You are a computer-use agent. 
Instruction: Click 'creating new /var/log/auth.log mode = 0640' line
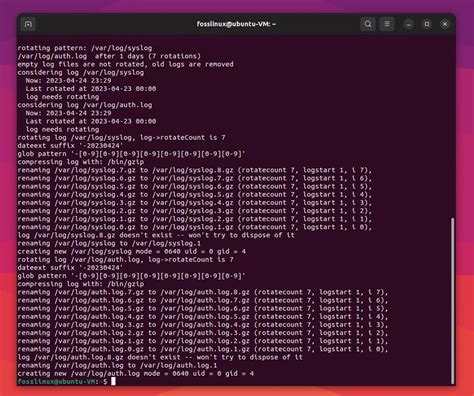pyautogui.click(x=136, y=373)
